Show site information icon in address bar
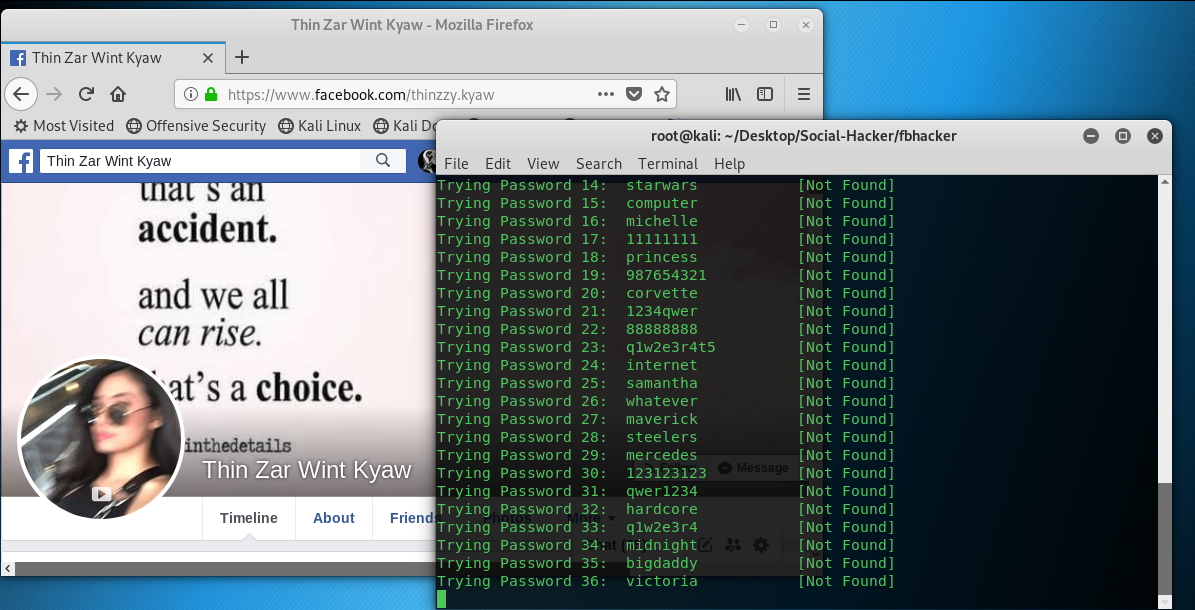 [x=191, y=95]
